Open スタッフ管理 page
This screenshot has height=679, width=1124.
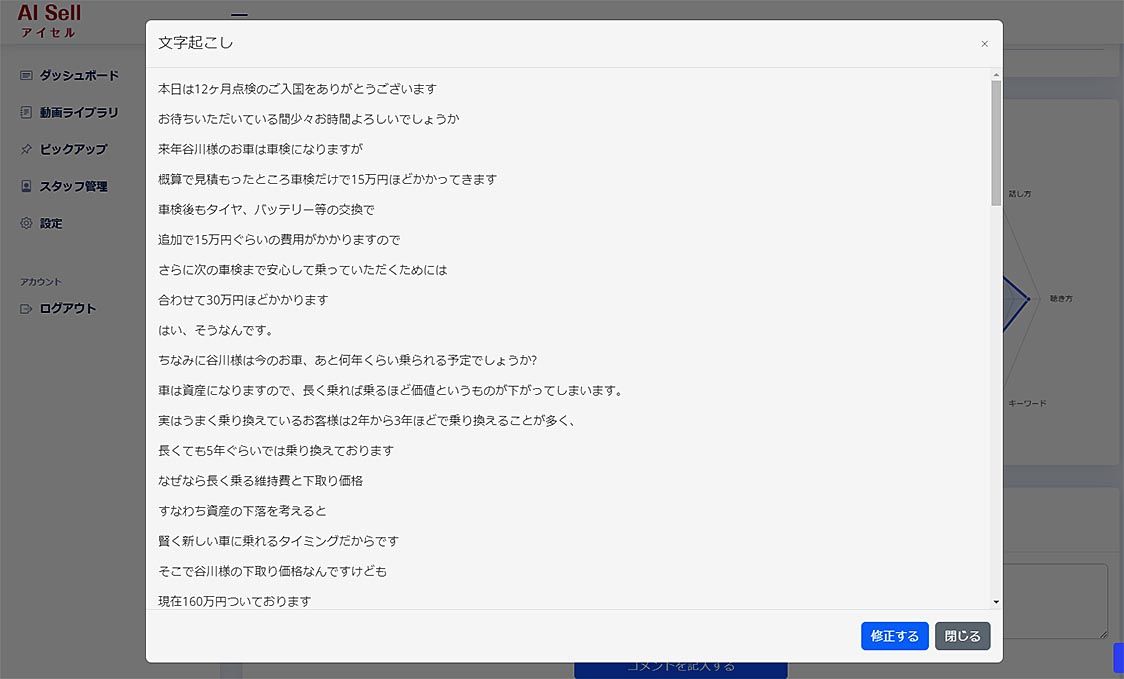point(73,186)
